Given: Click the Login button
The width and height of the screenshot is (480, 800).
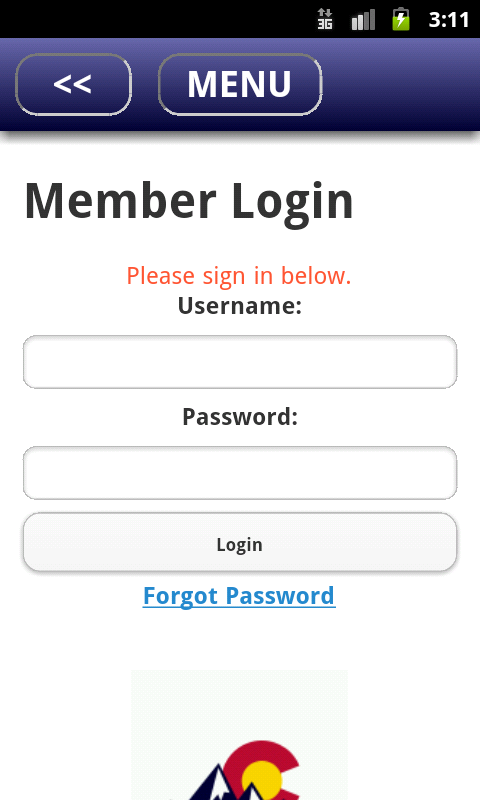Looking at the screenshot, I should point(240,542).
